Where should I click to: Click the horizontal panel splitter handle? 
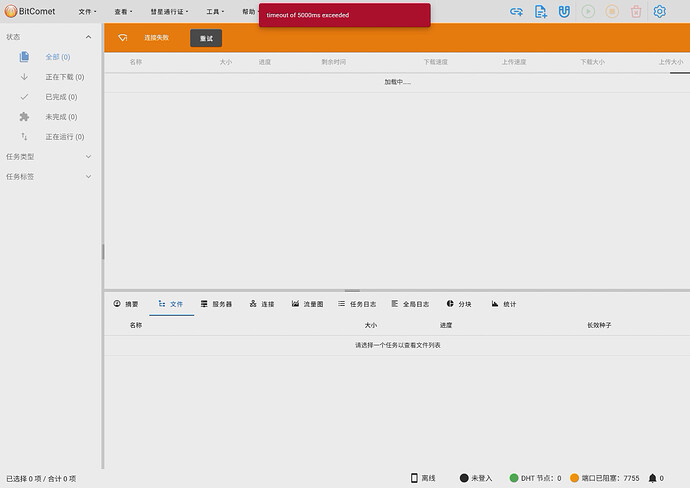pos(352,291)
